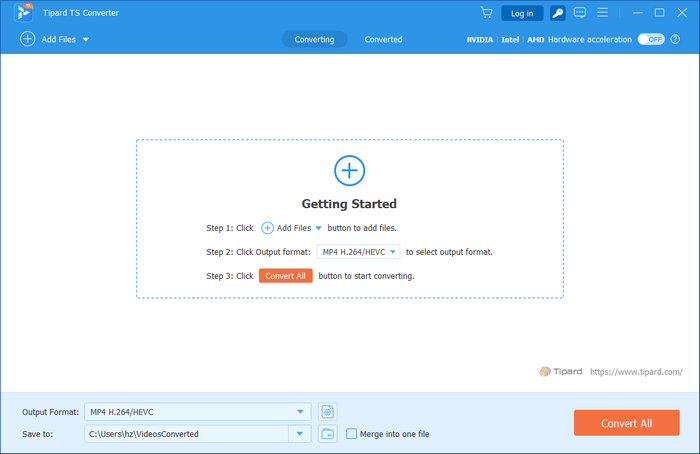700x454 pixels.
Task: Toggle Hardware acceleration switch on
Action: (651, 39)
